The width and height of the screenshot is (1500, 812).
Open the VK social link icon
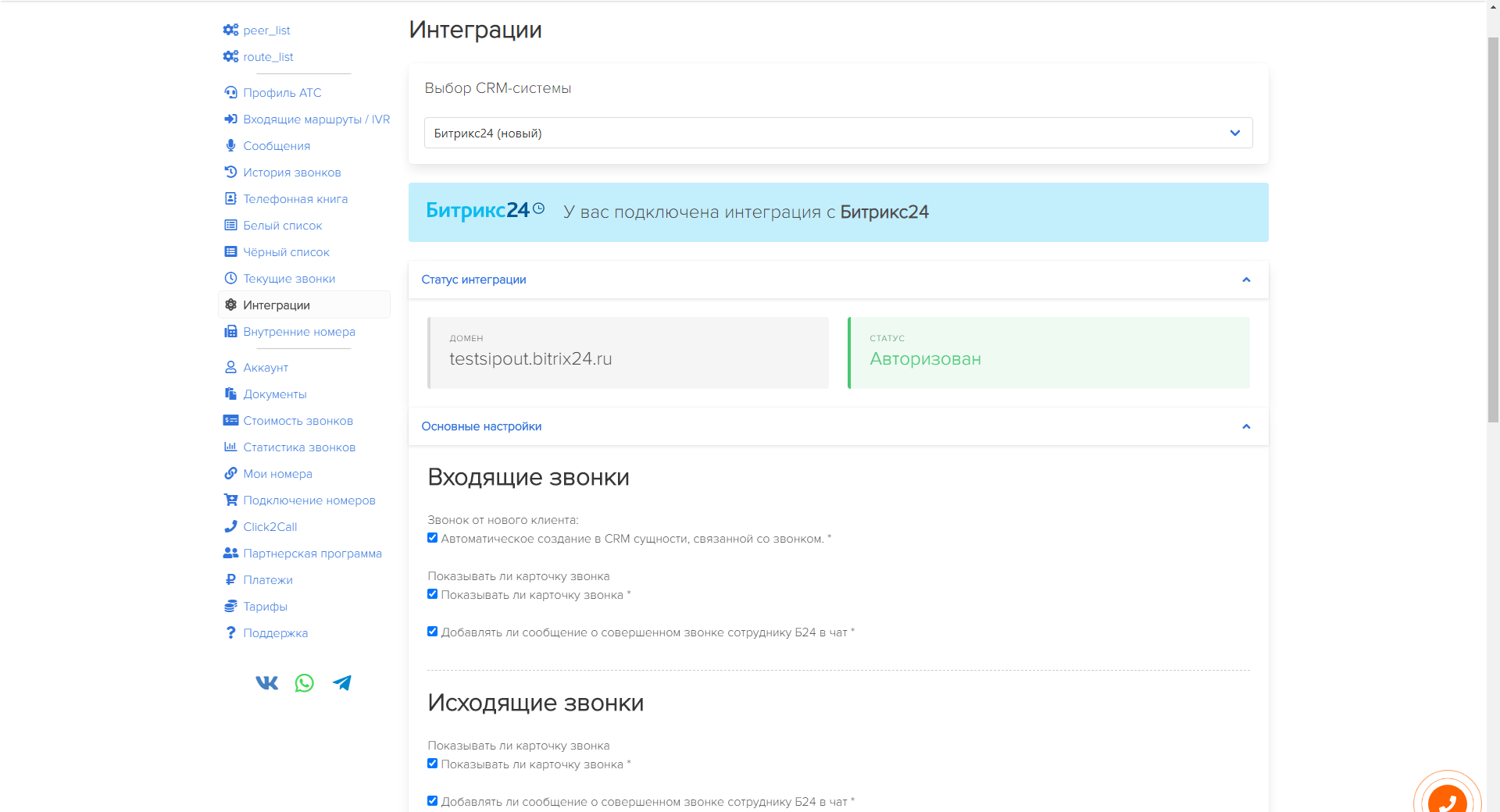[267, 683]
